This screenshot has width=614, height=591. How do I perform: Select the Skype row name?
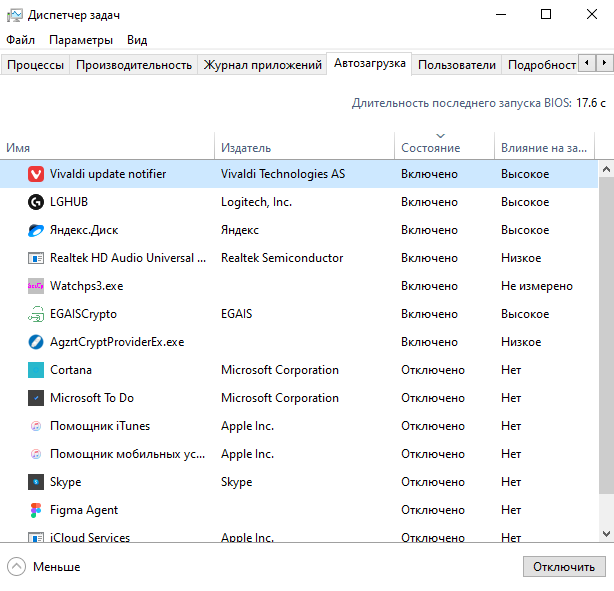(66, 482)
